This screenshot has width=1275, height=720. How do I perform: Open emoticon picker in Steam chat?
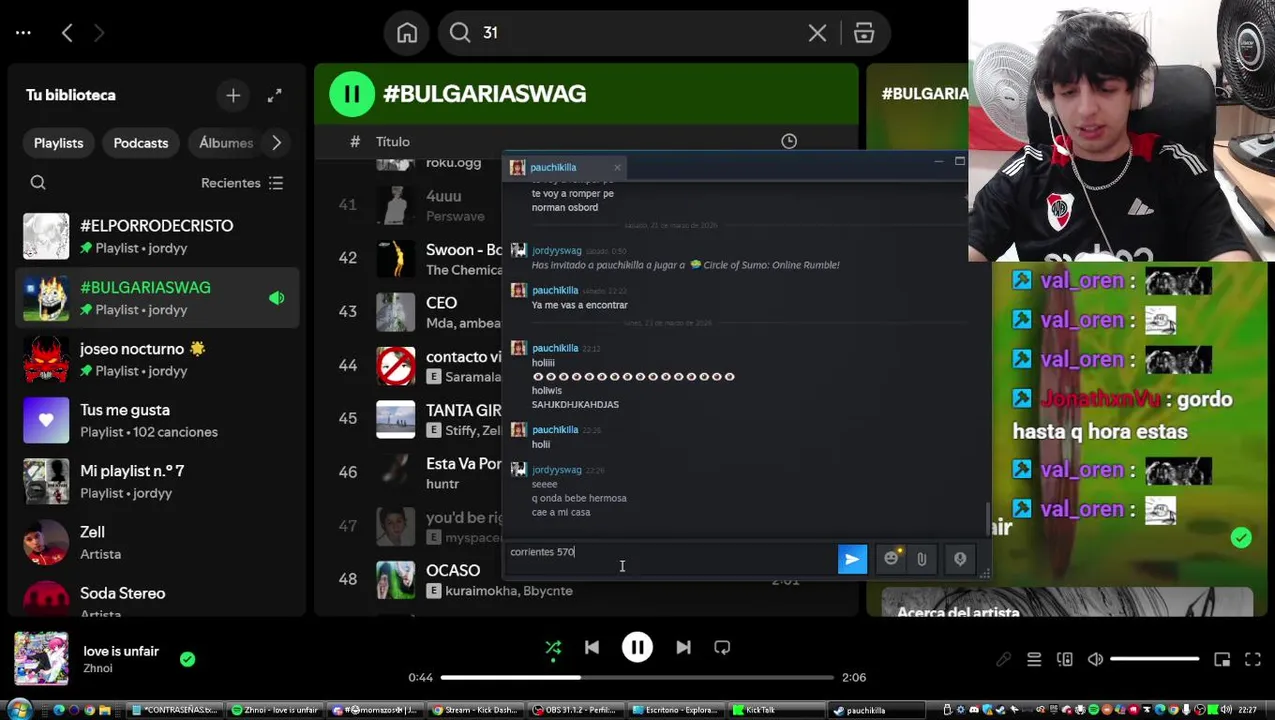[891, 560]
